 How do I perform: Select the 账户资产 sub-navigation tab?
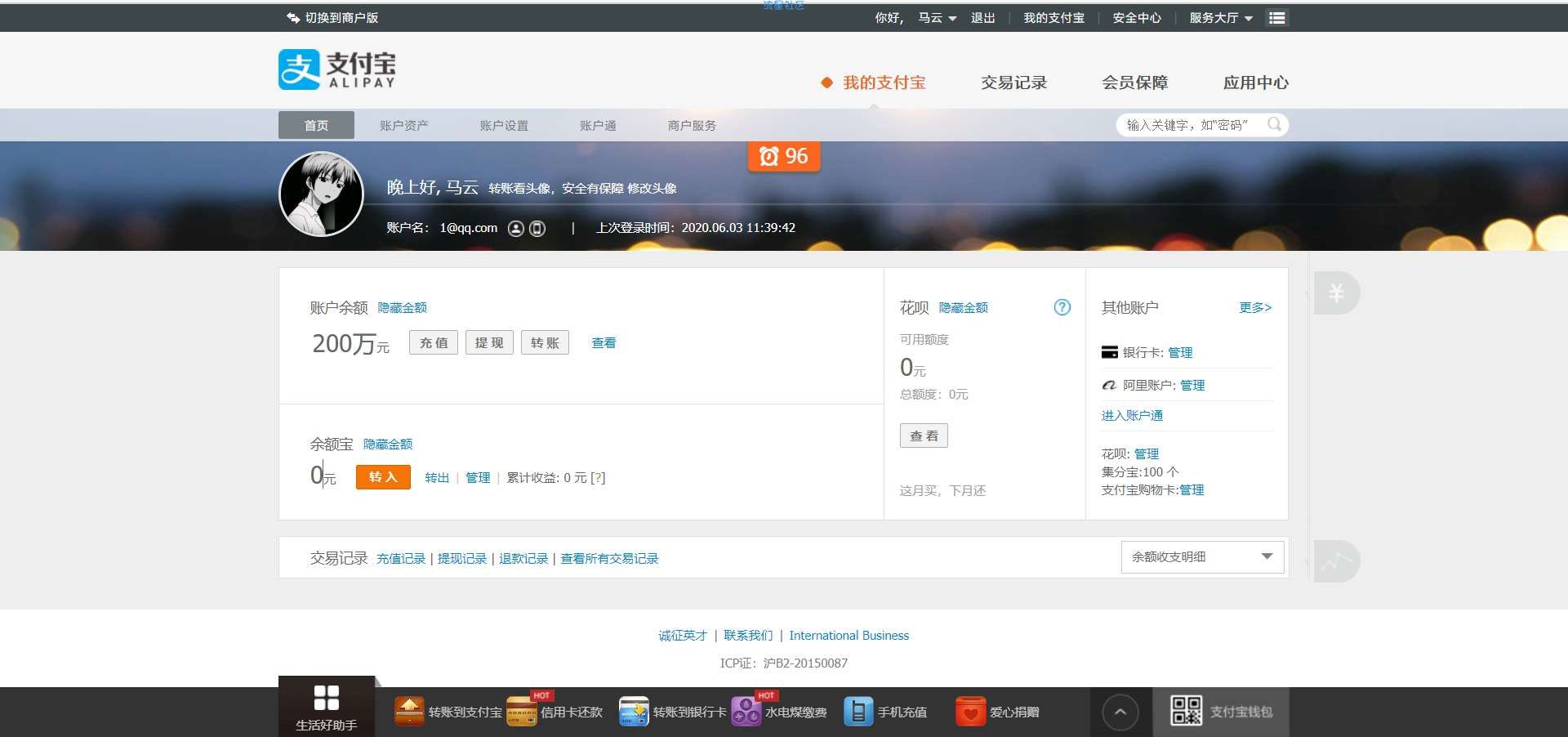[403, 125]
